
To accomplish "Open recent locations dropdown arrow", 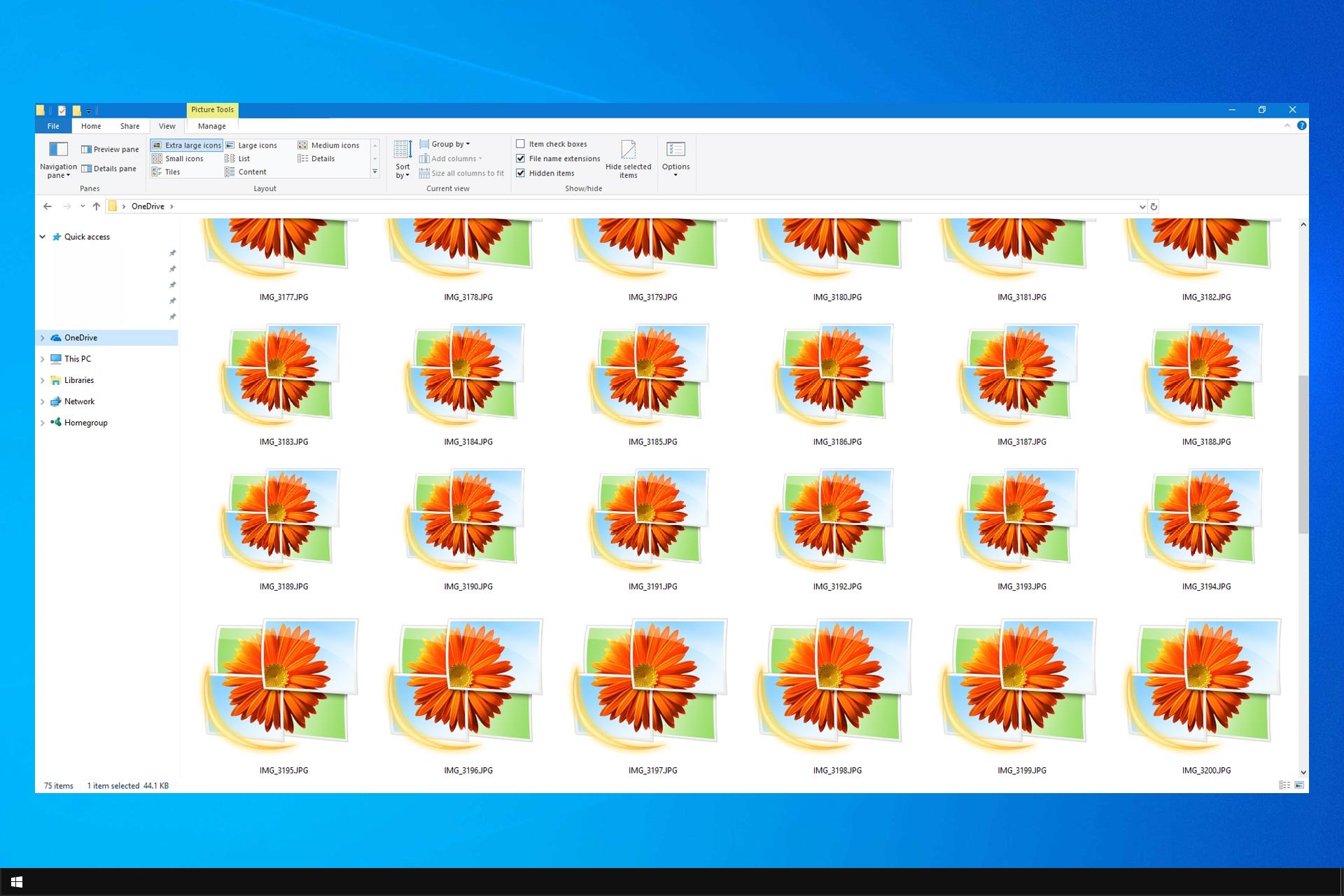I will (83, 206).
